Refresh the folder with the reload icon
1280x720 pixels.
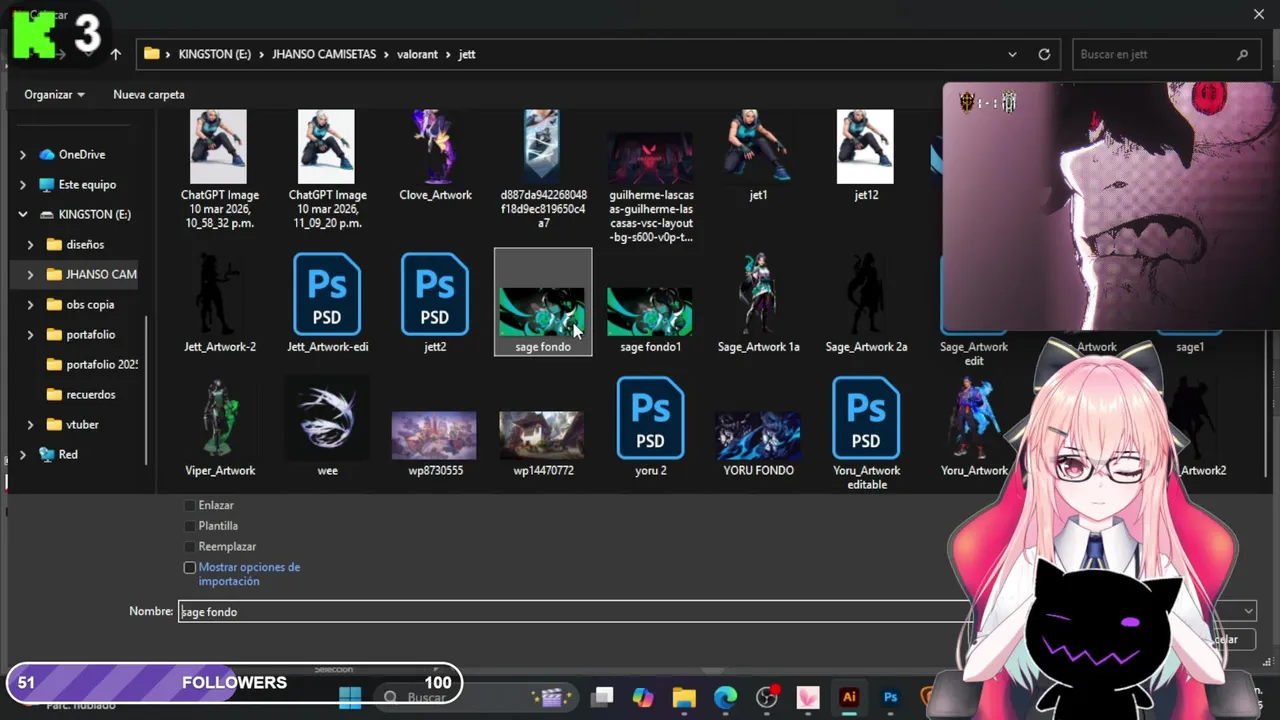[x=1044, y=54]
